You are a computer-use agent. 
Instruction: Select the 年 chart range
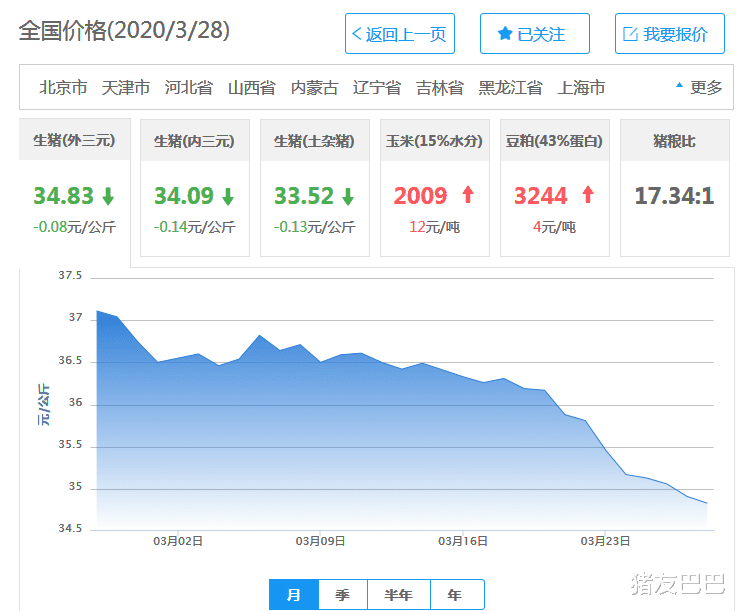pos(457,595)
